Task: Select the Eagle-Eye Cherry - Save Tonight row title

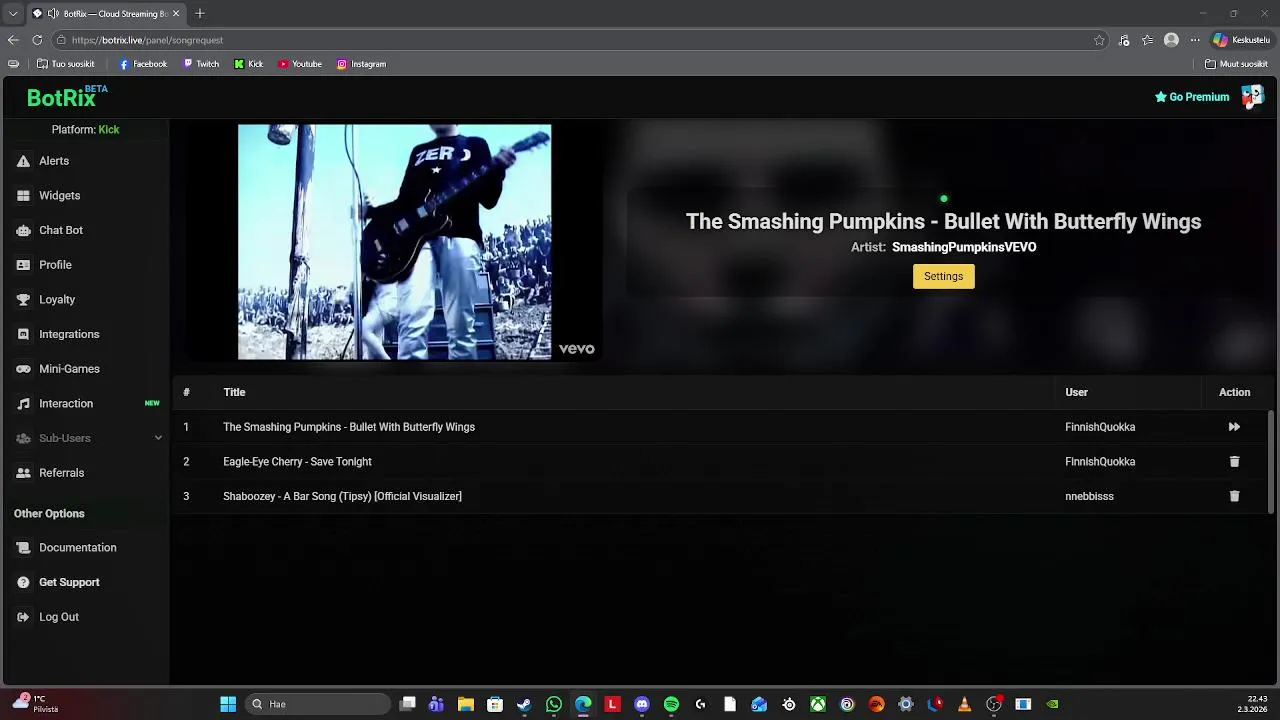Action: pos(297,462)
